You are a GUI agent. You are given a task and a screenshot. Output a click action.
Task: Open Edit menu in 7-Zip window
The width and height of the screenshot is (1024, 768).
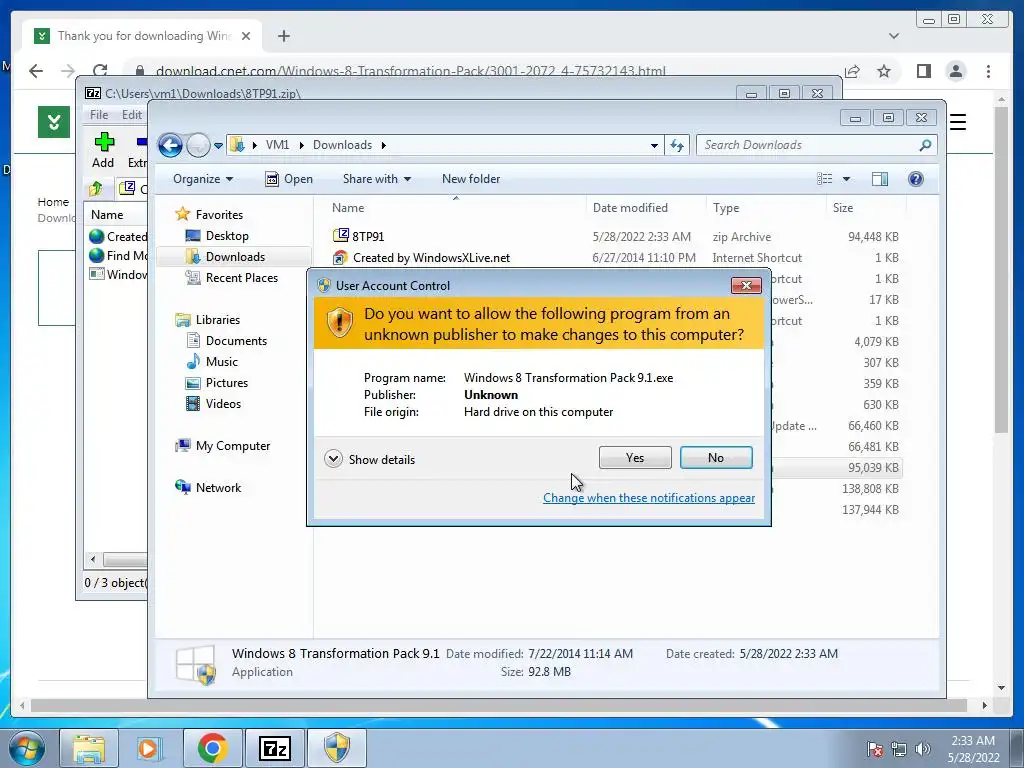click(x=131, y=115)
